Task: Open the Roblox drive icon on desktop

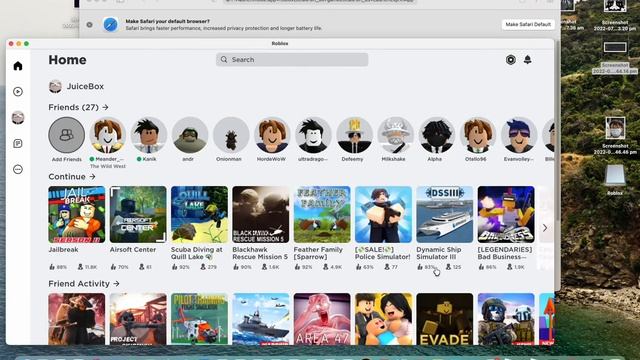Action: (615, 176)
